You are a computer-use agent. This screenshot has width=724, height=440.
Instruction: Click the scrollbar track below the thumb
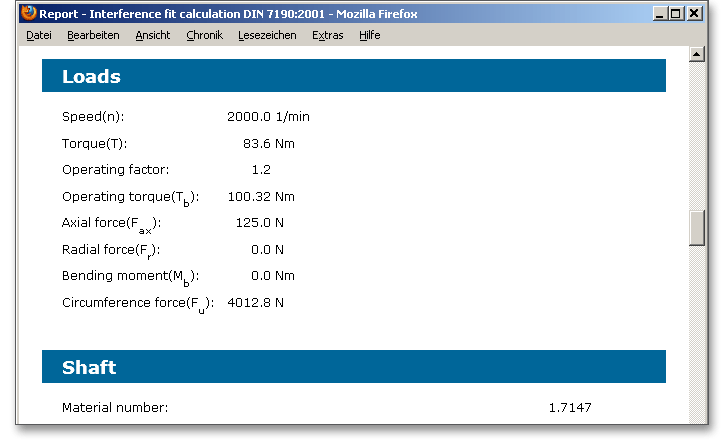(x=697, y=330)
